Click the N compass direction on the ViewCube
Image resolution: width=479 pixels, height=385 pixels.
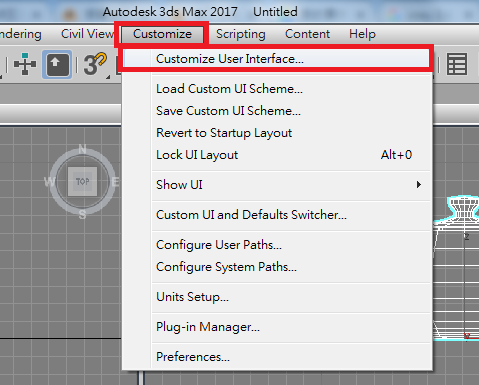tap(82, 149)
